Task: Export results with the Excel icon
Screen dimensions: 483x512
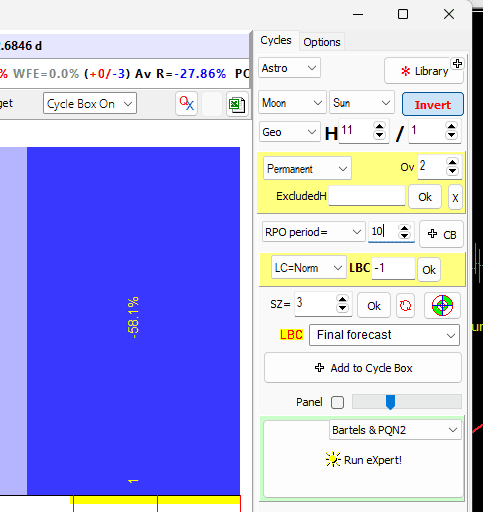Action: point(237,104)
